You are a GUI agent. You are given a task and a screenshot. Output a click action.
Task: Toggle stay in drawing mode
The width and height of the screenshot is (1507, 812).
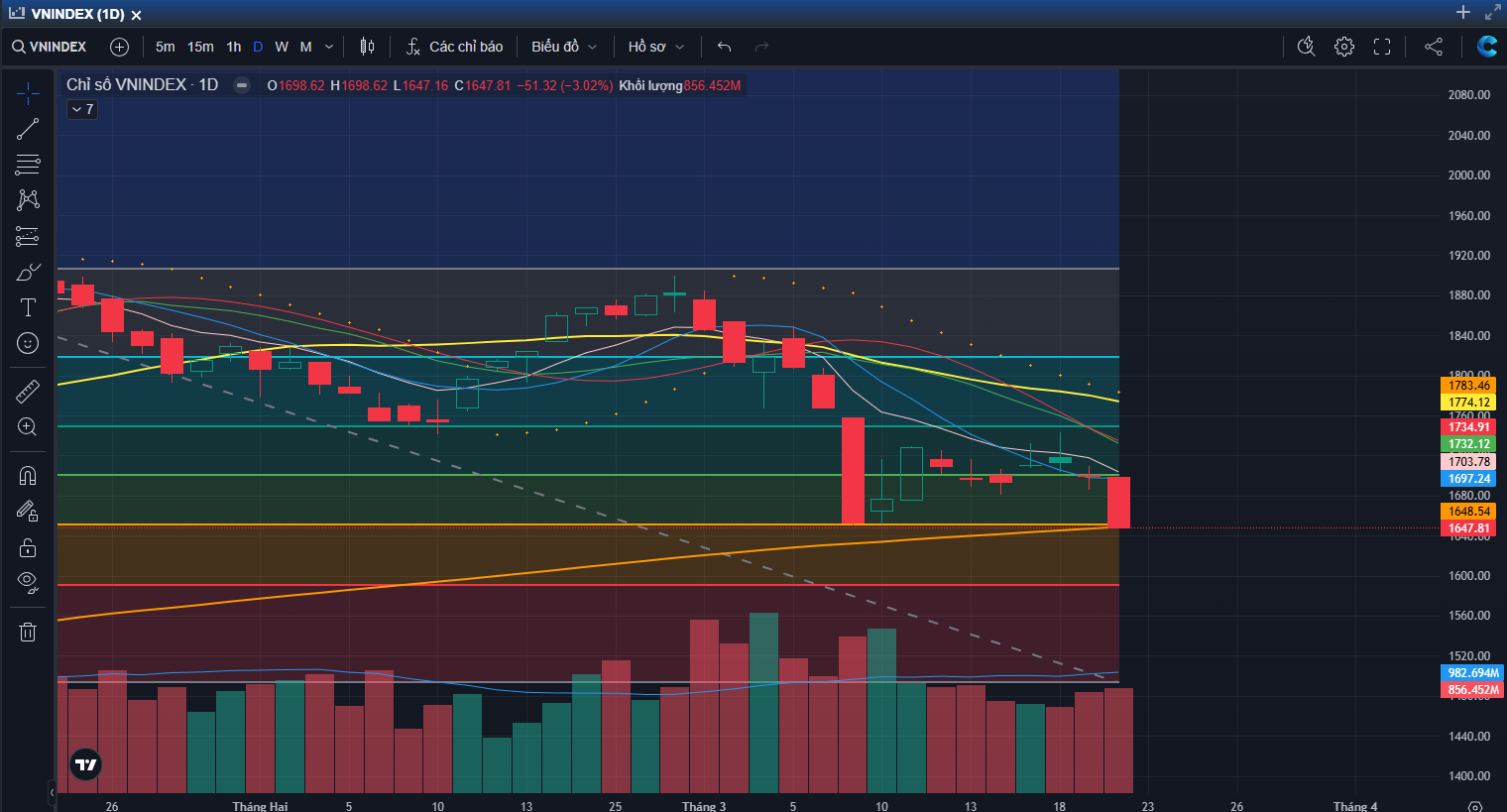[28, 512]
